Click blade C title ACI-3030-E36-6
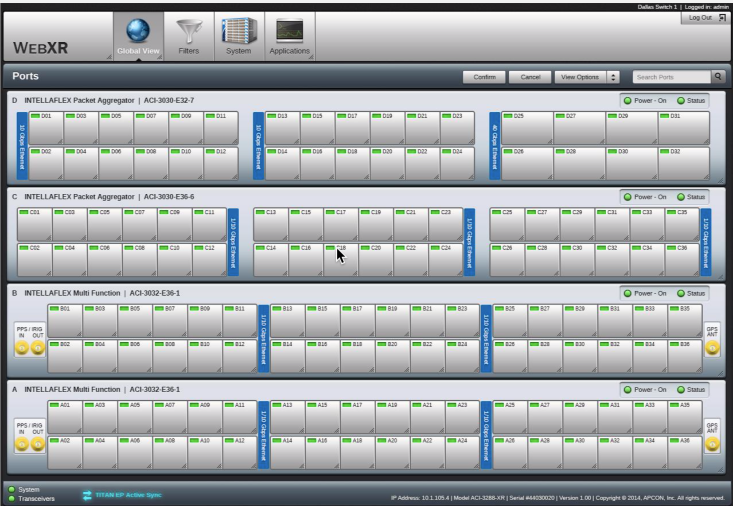 coord(169,197)
